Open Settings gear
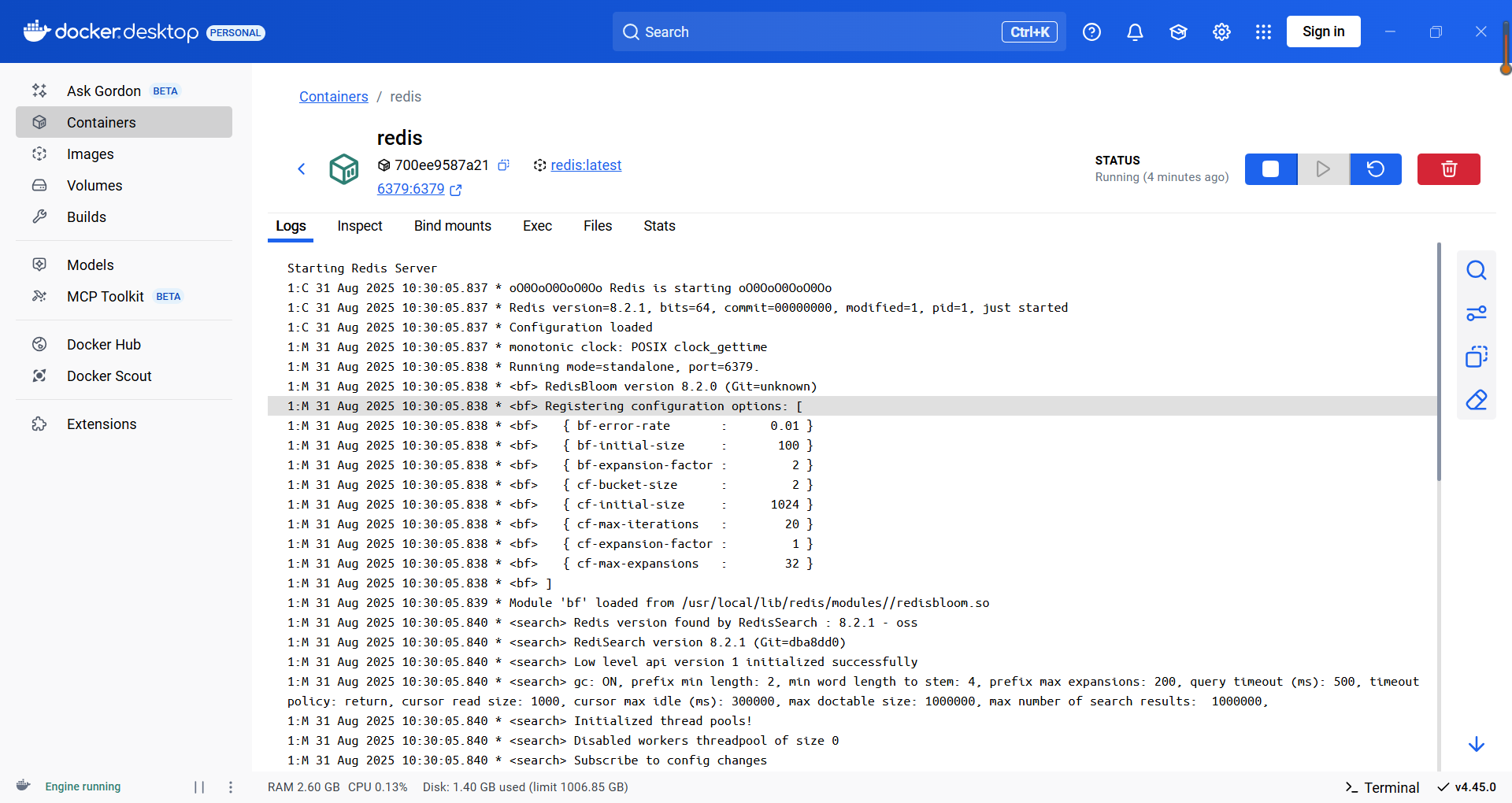The width and height of the screenshot is (1512, 803). (x=1221, y=31)
